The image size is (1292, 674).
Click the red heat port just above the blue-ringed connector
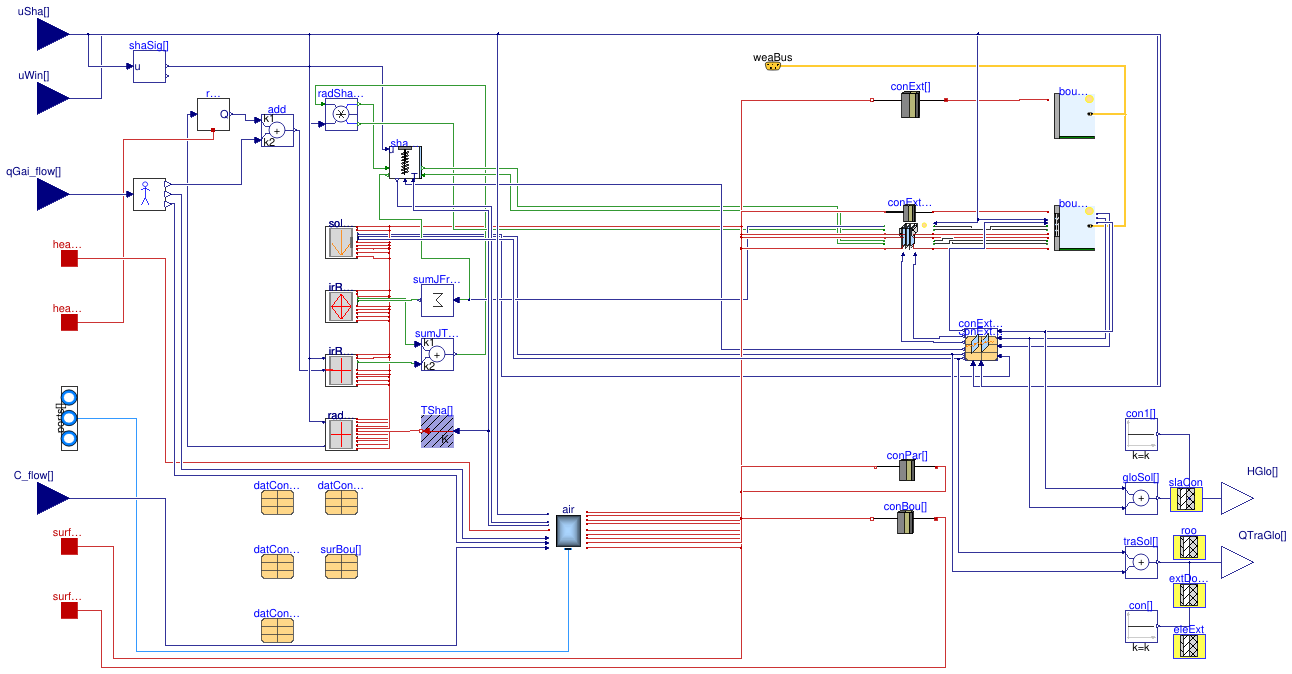69,323
